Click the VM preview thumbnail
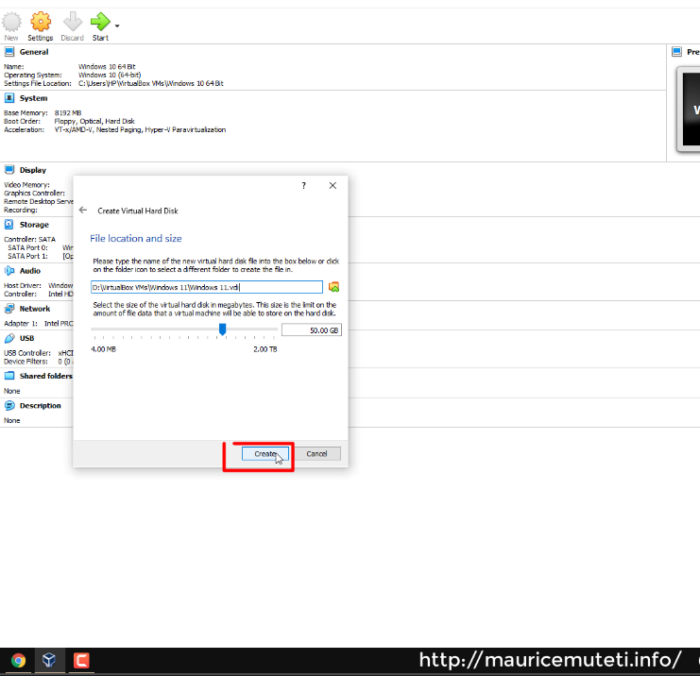Viewport: 700px width, 676px height. pos(688,109)
